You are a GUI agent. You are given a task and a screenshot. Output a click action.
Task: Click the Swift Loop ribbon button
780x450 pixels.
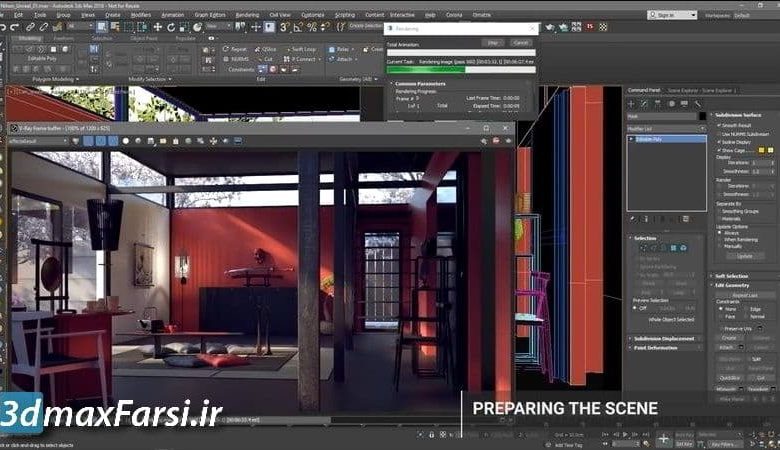point(301,50)
